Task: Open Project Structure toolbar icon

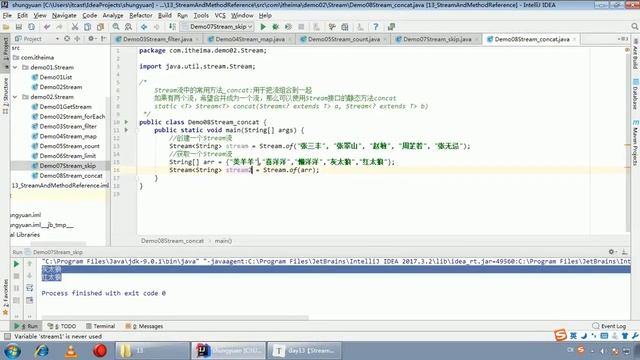Action: pyautogui.click(x=345, y=27)
